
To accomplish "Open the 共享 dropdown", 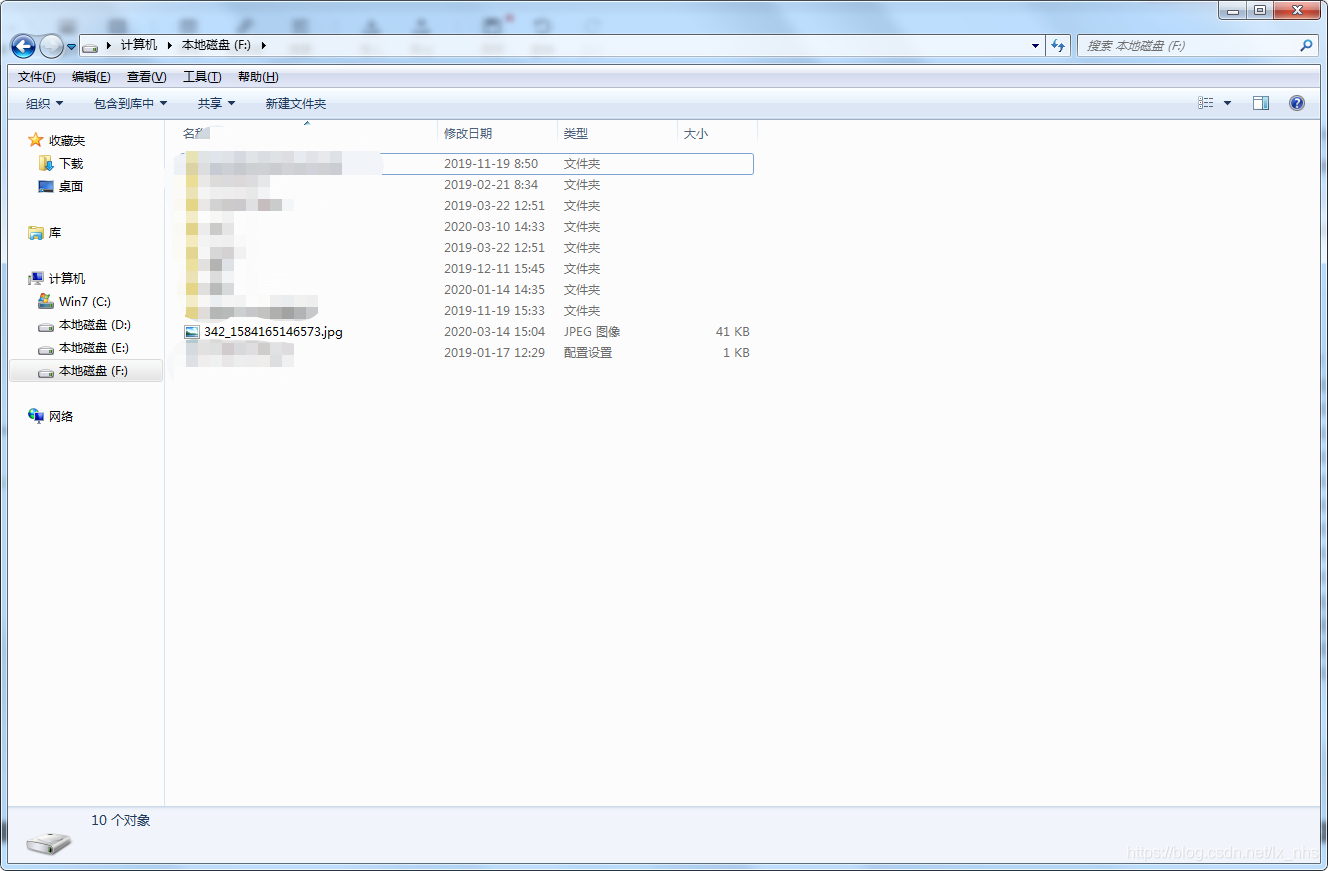I will (216, 103).
